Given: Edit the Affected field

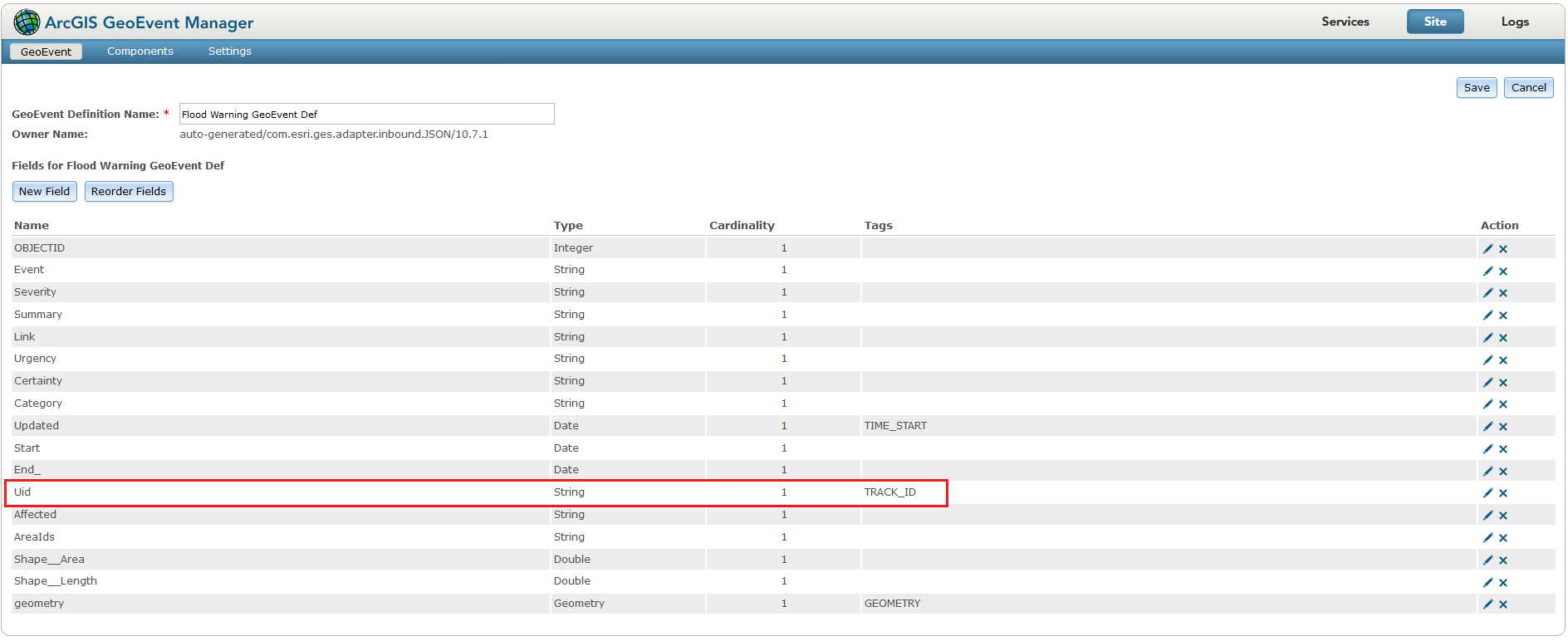Looking at the screenshot, I should (1488, 516).
